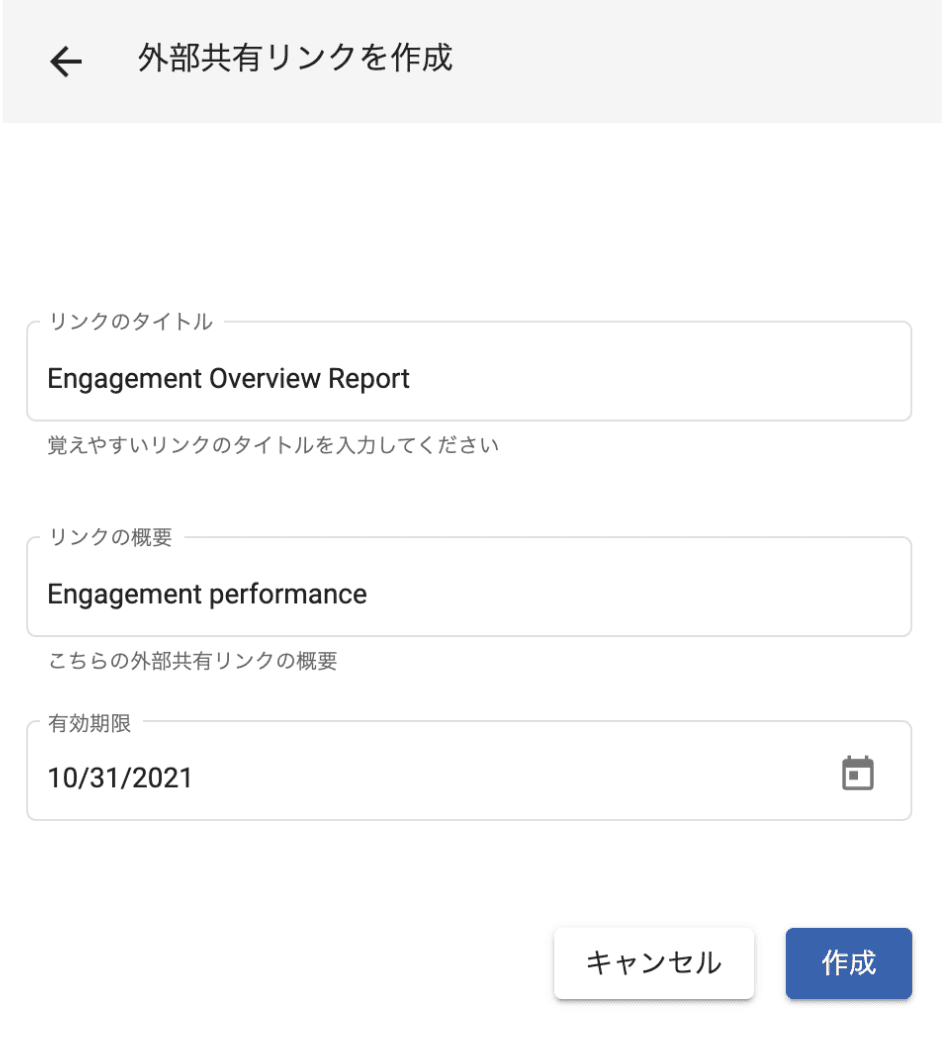The image size is (944, 1050).
Task: Select the day "31" in expiration date
Action: point(104,778)
